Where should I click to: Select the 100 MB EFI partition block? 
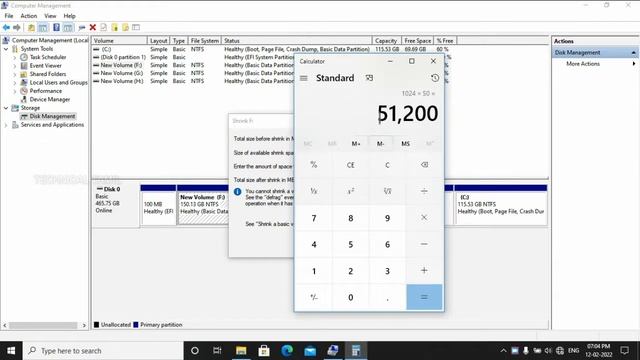[x=158, y=204]
